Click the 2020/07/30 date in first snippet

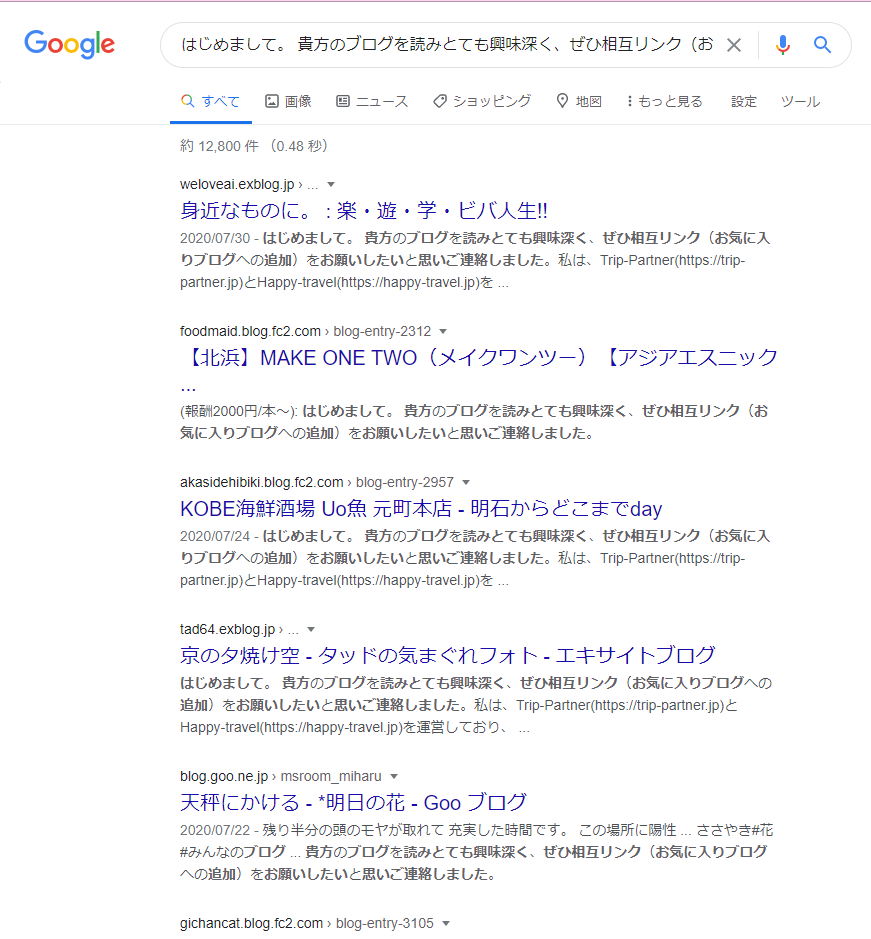(x=214, y=238)
